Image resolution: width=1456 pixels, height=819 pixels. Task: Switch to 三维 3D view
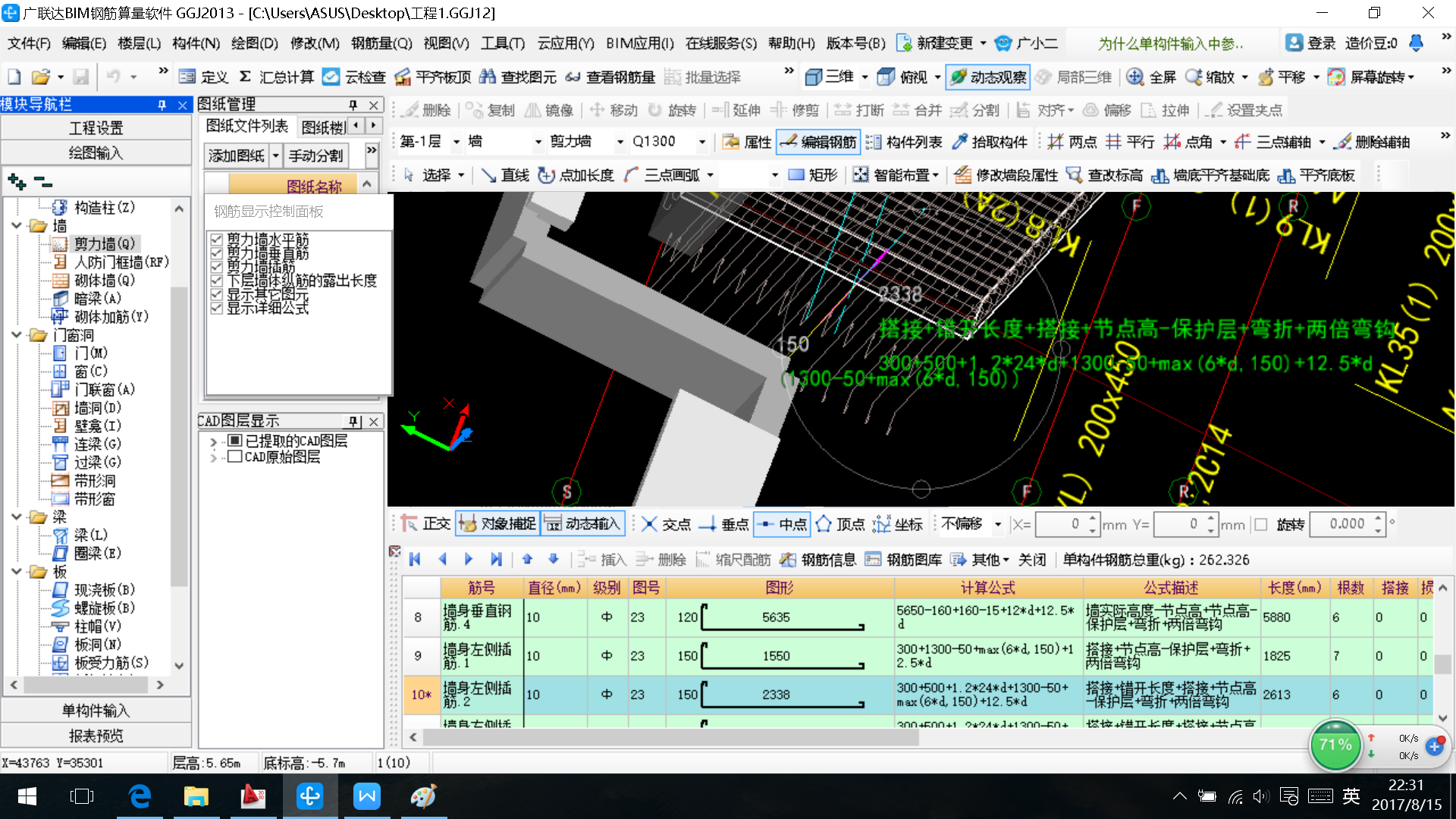tap(830, 77)
